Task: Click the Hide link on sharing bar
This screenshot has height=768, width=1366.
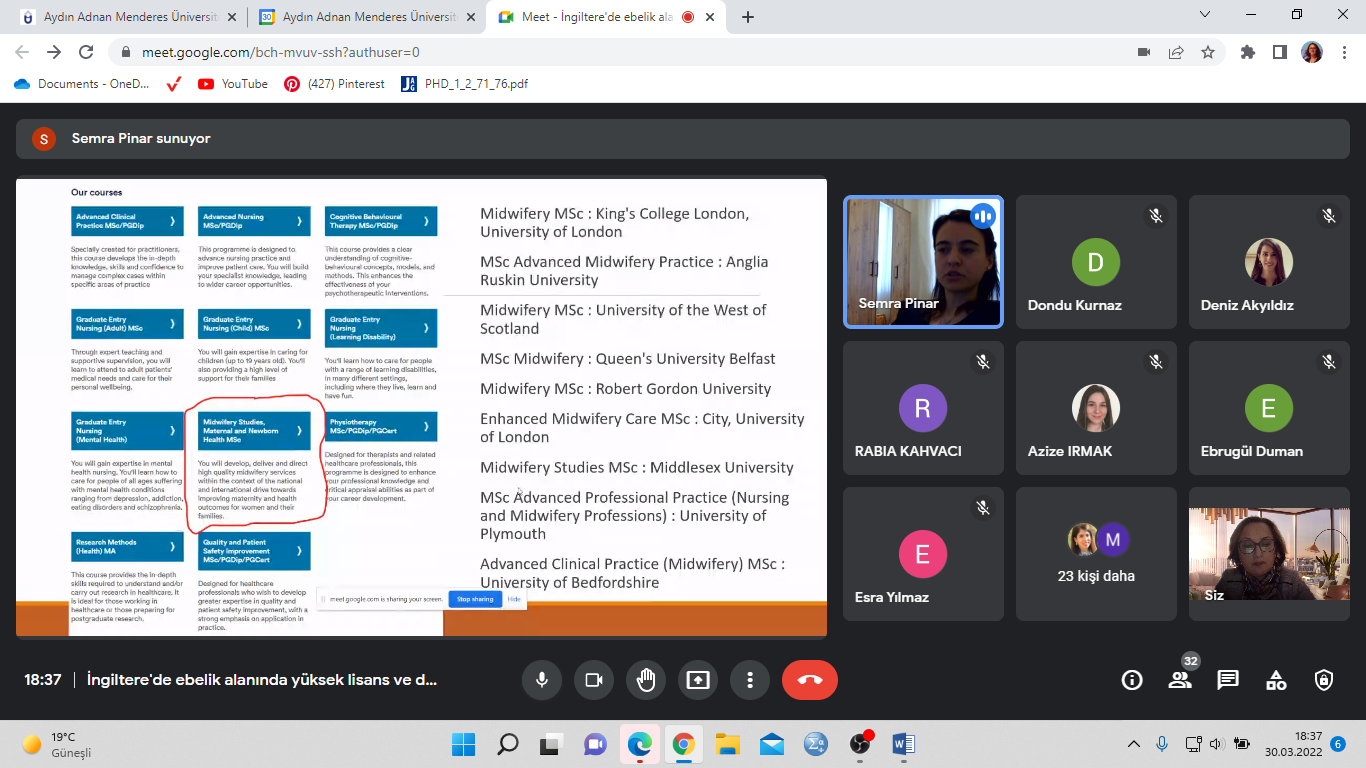Action: click(x=514, y=599)
